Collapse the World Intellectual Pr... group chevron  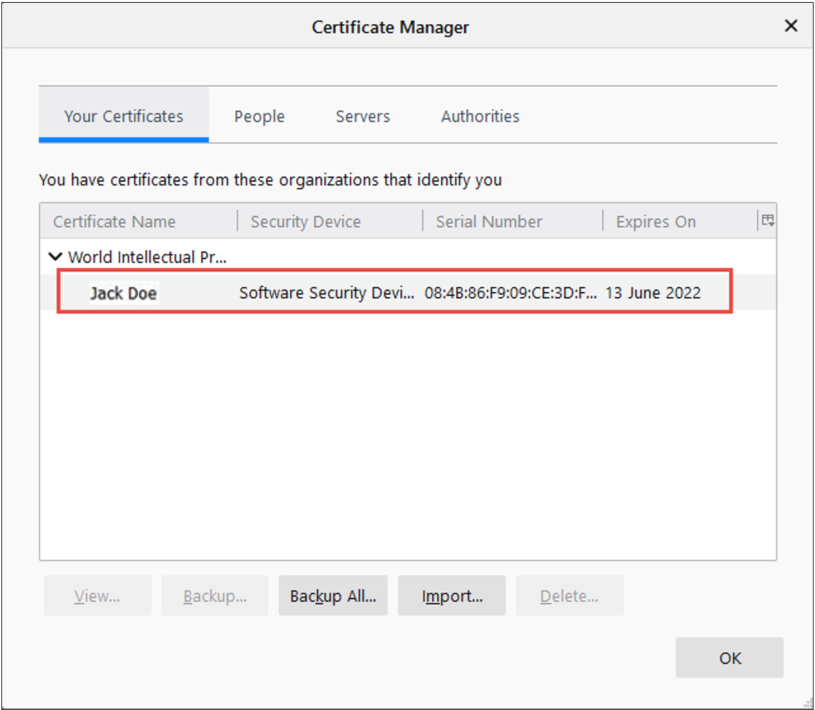point(57,257)
